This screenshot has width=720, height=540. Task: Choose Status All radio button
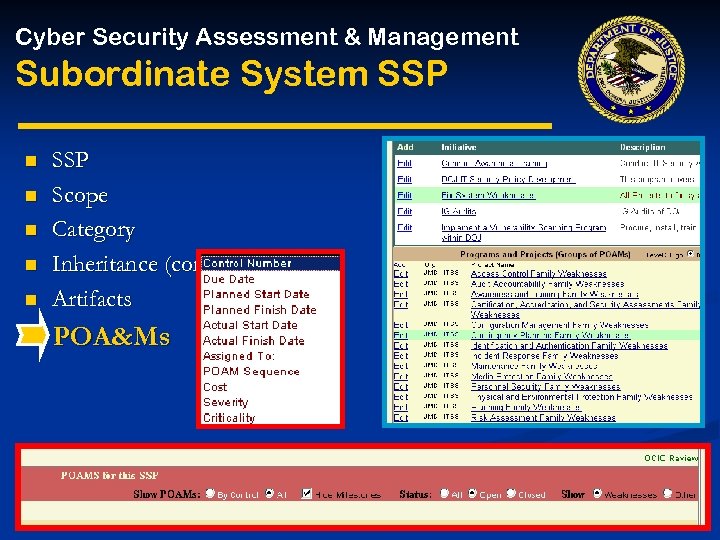444,494
